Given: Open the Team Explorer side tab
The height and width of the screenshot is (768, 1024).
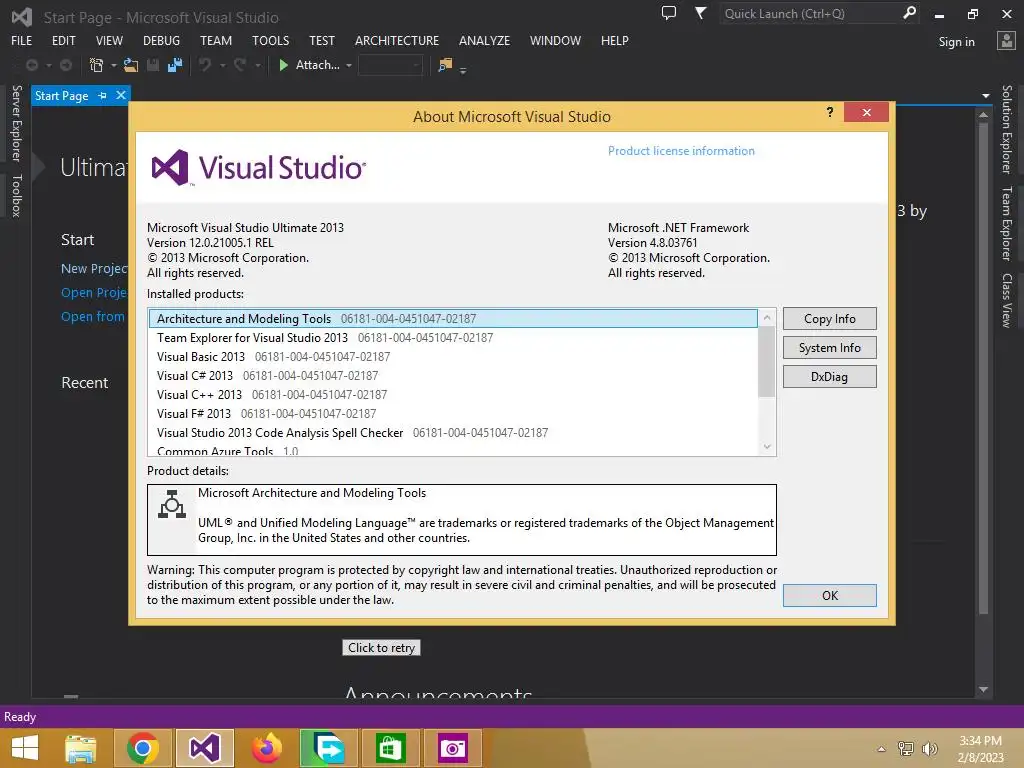Looking at the screenshot, I should click(1006, 223).
